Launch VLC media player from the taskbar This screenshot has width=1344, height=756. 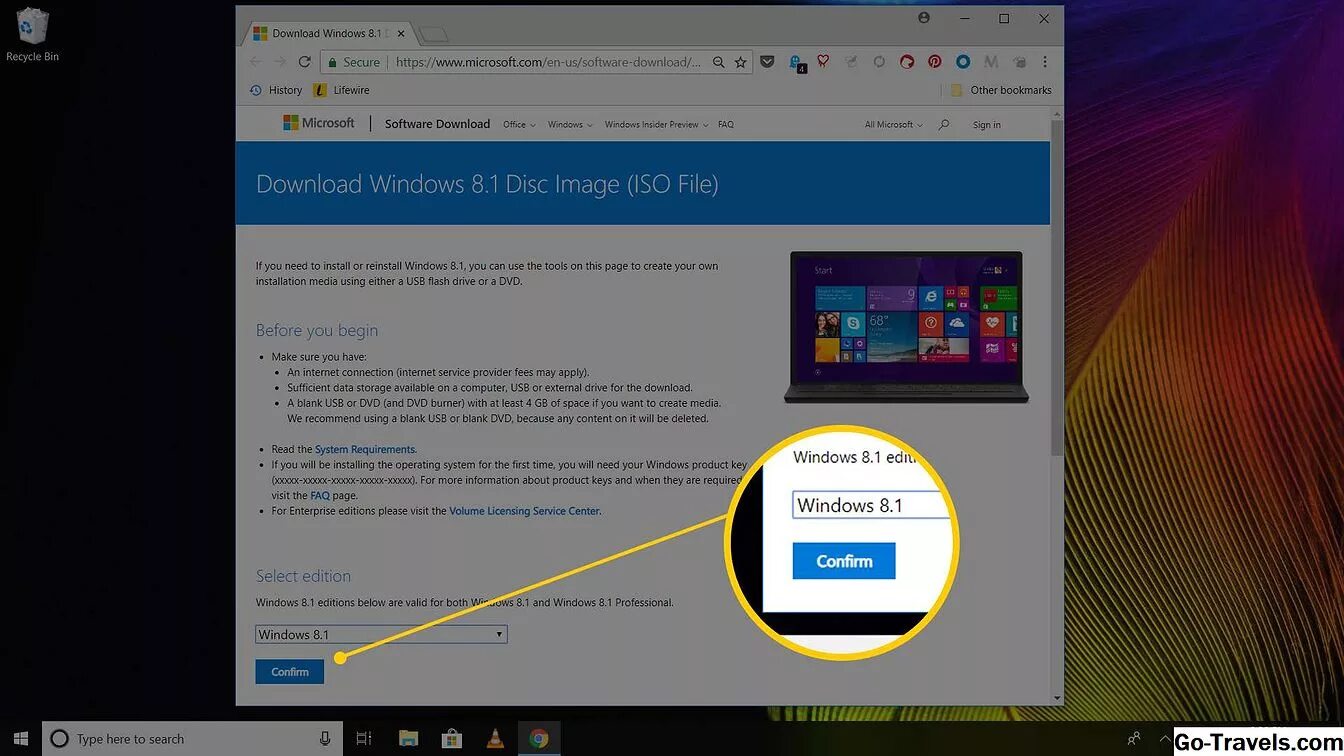coord(494,739)
